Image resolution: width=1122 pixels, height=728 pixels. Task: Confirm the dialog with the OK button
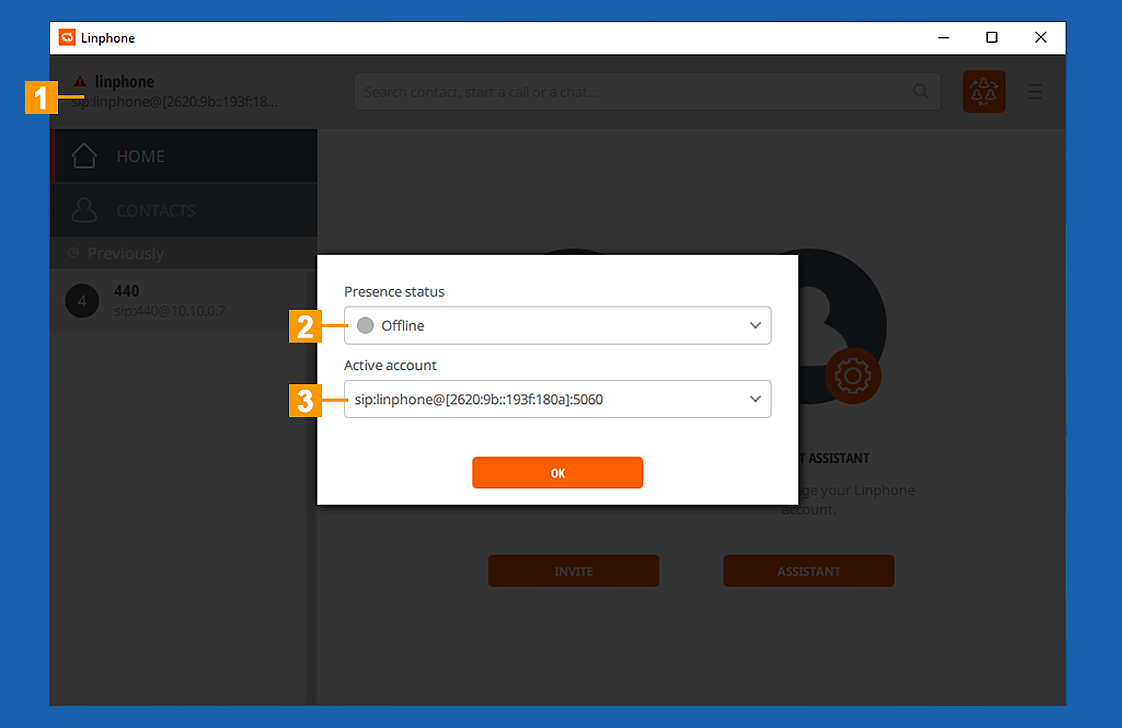click(x=557, y=473)
